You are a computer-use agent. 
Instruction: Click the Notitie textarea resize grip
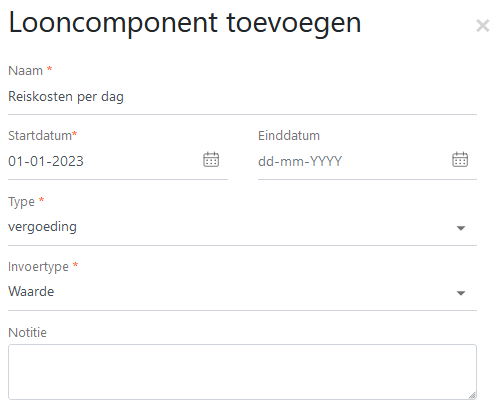[x=472, y=395]
